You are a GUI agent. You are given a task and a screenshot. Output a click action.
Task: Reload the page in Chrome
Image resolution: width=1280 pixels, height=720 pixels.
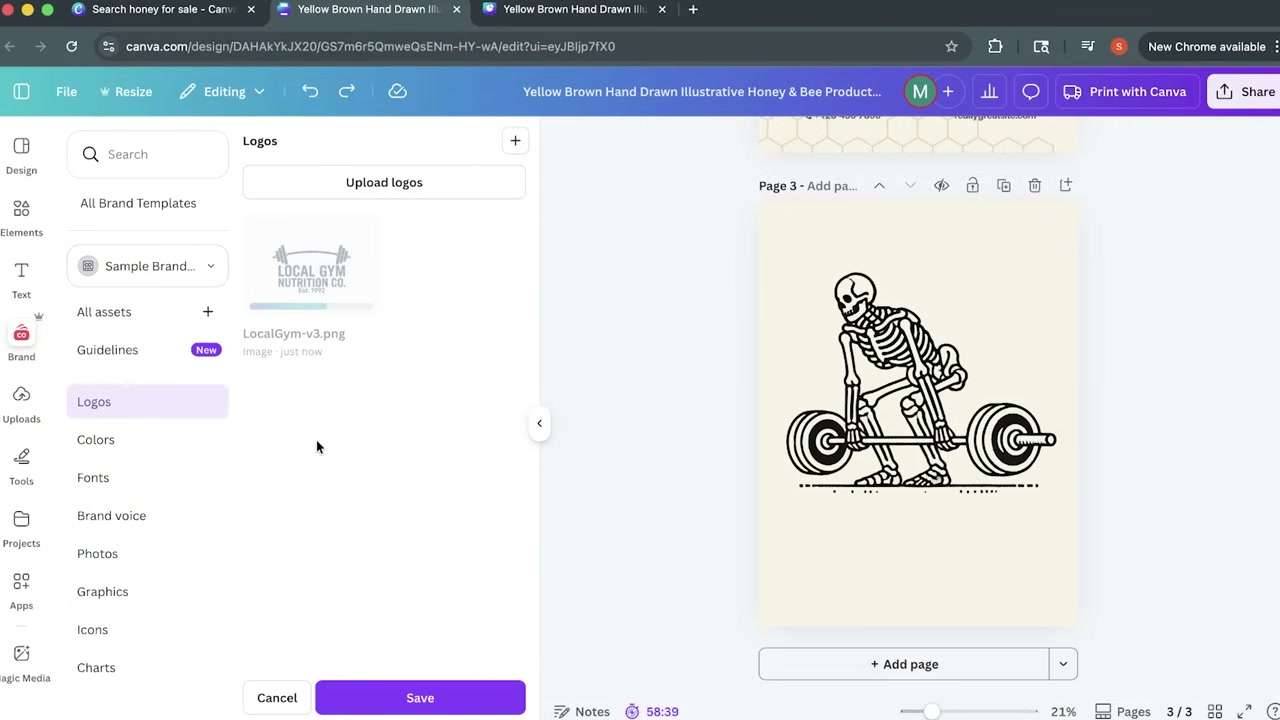[71, 46]
